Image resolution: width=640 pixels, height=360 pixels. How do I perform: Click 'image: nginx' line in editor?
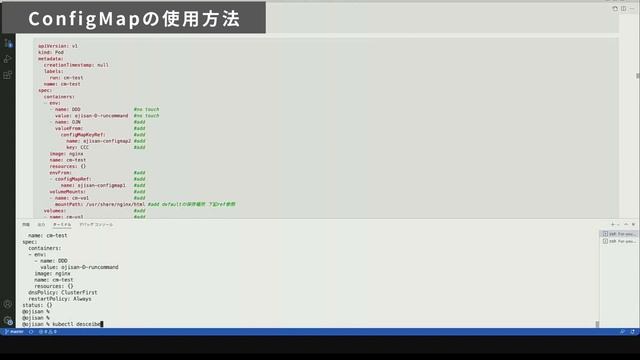(x=67, y=153)
